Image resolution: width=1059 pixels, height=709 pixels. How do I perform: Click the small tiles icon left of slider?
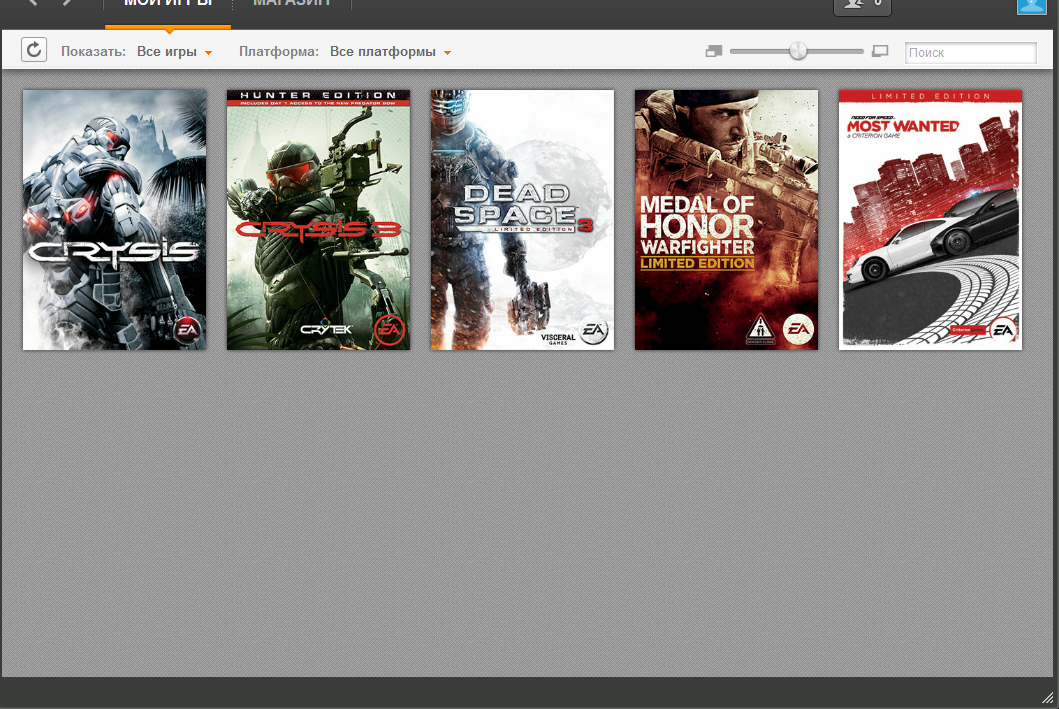[714, 51]
